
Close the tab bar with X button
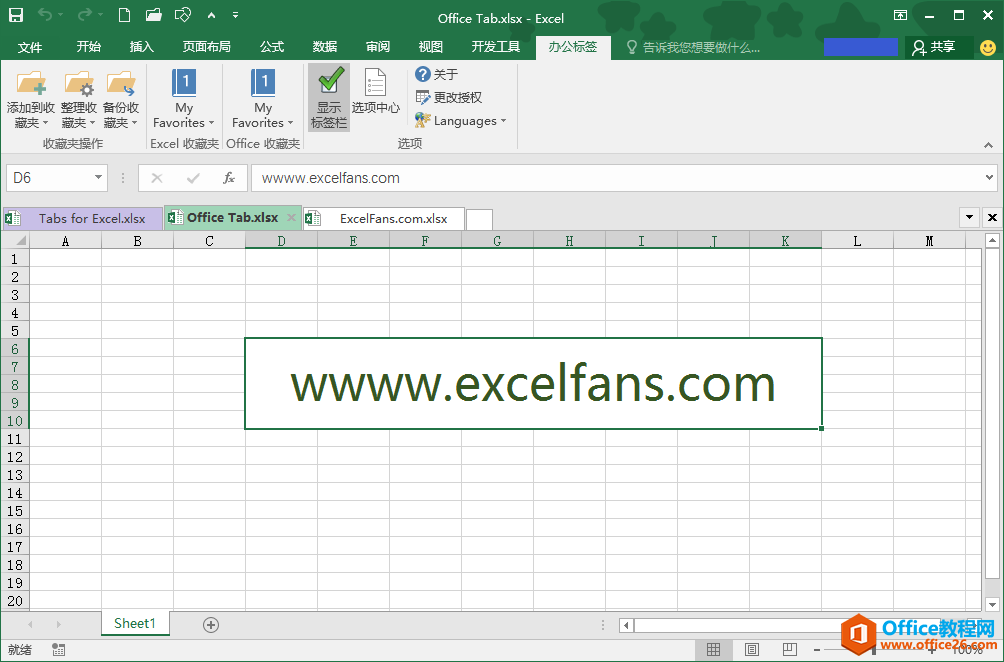(992, 217)
